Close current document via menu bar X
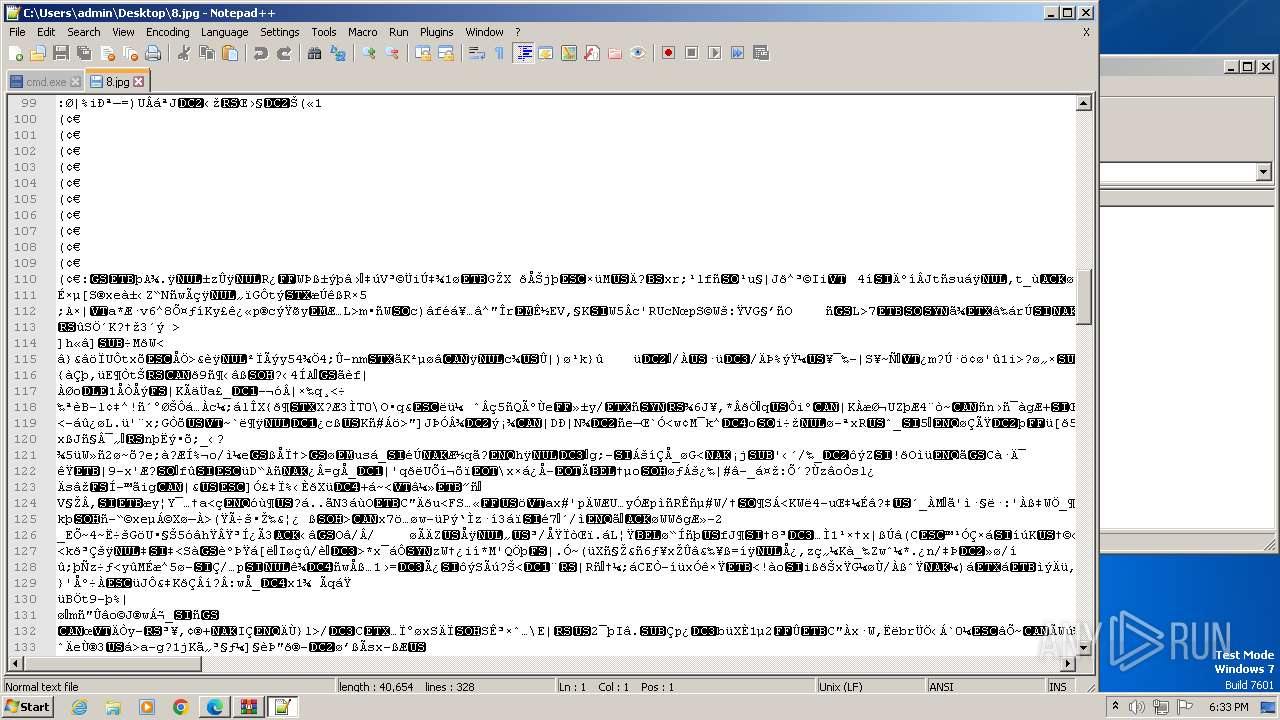The image size is (1280, 720). [1086, 32]
